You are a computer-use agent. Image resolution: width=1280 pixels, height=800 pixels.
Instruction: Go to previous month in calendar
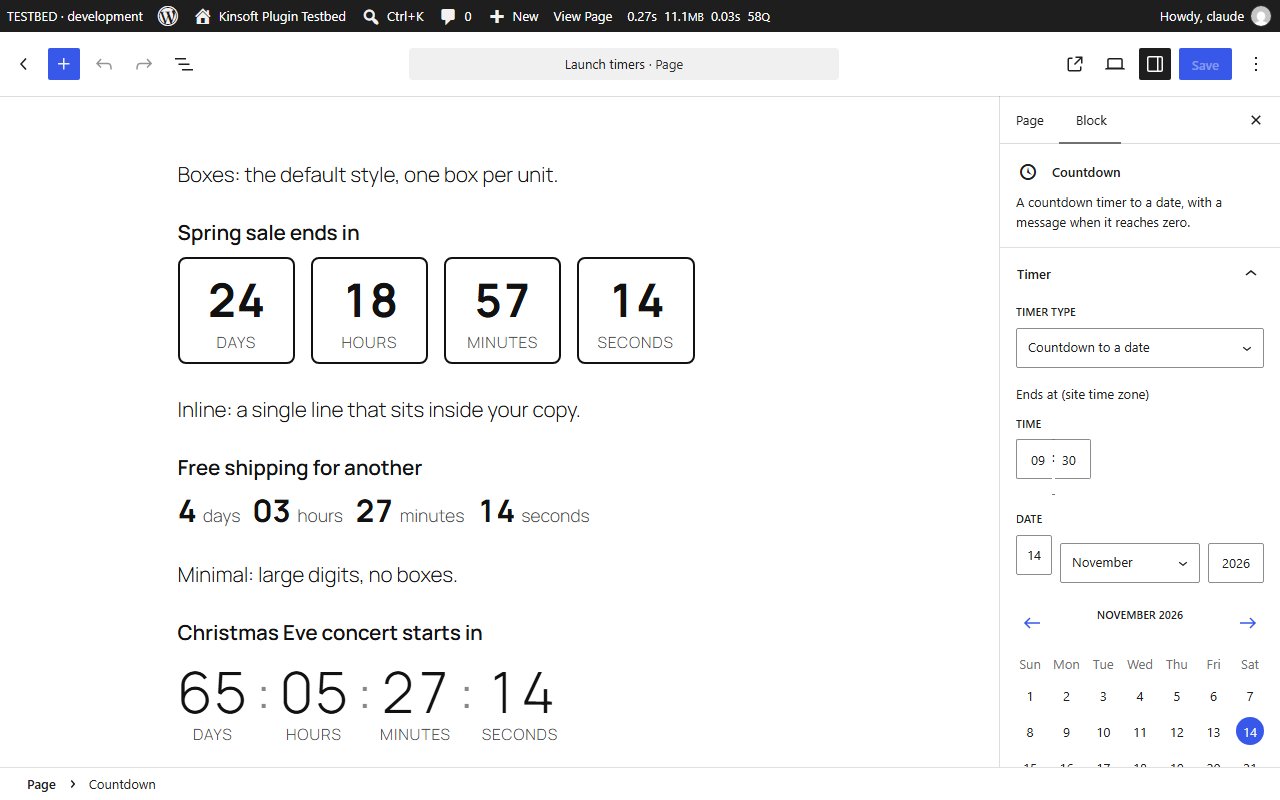coord(1032,623)
